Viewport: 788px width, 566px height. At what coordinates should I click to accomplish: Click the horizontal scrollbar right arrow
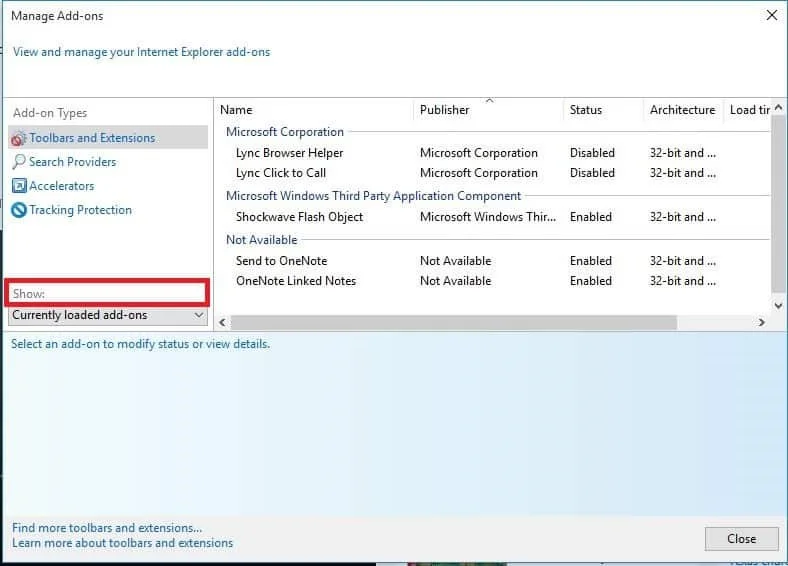coord(761,323)
